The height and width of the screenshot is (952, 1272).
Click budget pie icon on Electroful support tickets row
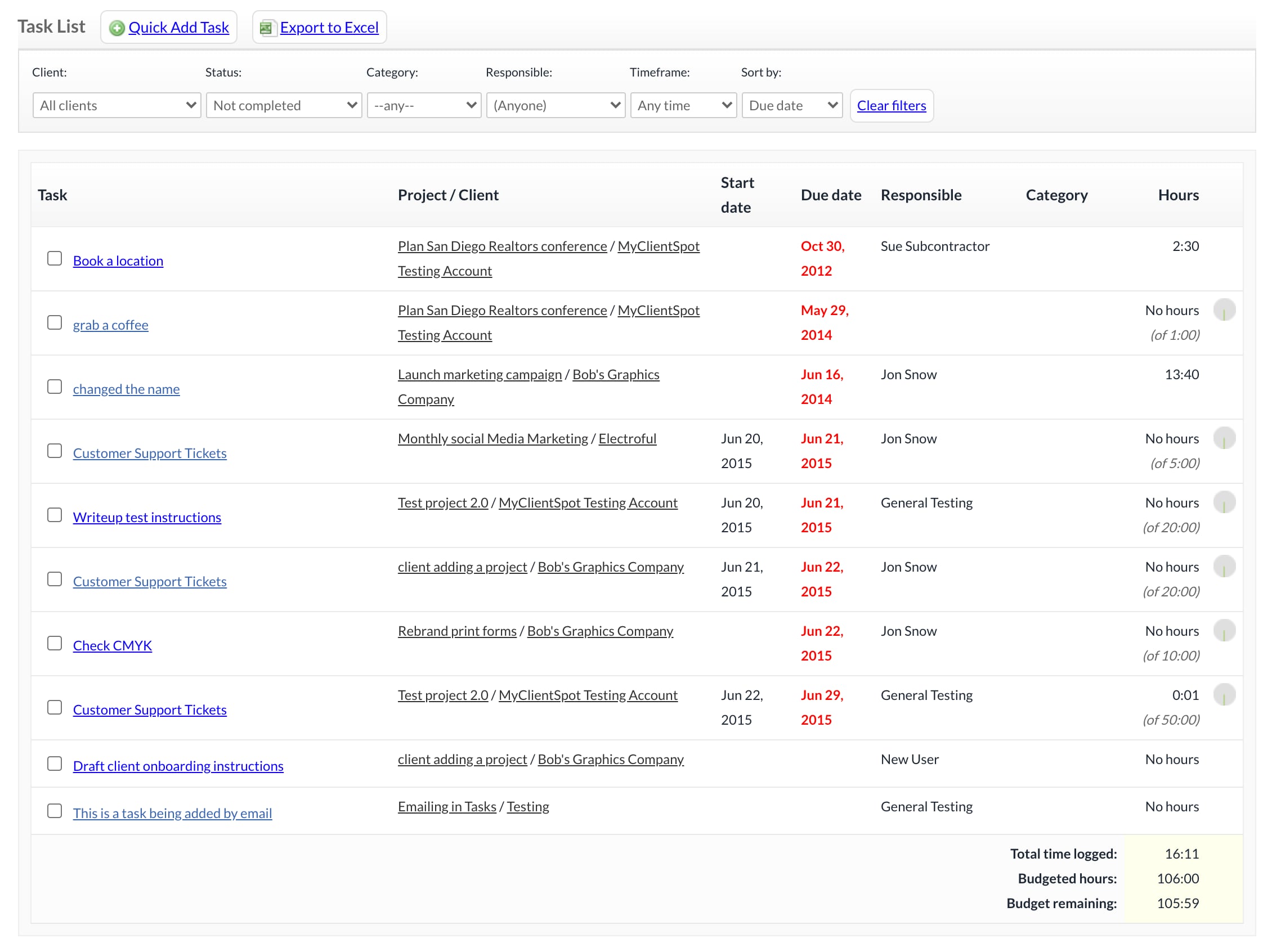pyautogui.click(x=1224, y=439)
